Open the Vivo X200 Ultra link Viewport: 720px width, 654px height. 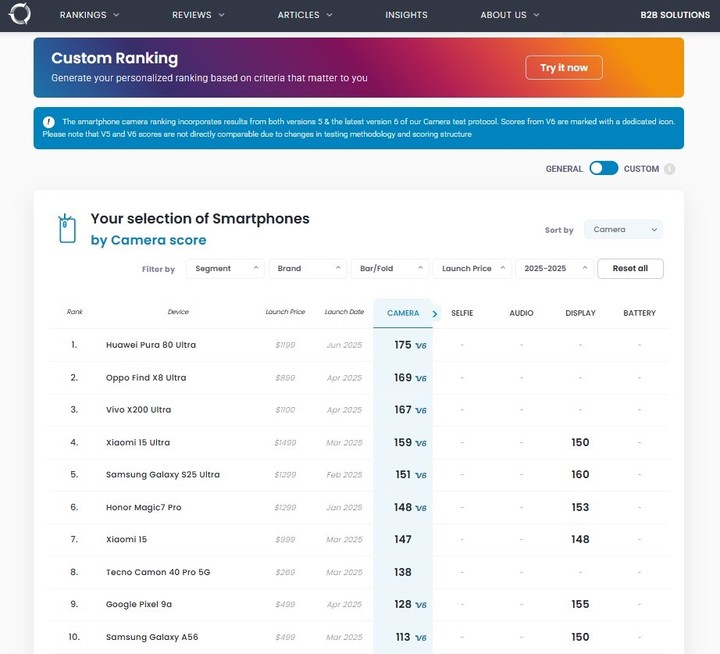pyautogui.click(x=138, y=410)
